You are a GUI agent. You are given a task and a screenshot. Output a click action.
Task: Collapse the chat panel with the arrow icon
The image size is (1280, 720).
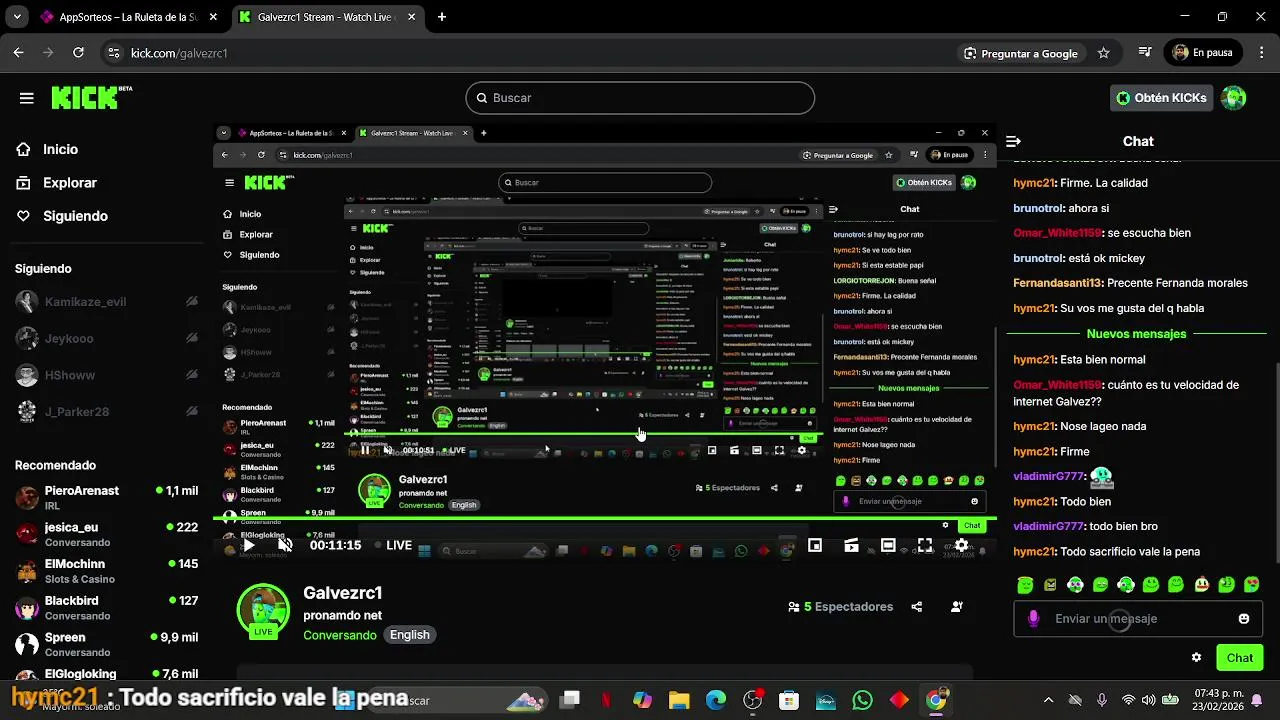pos(1013,142)
